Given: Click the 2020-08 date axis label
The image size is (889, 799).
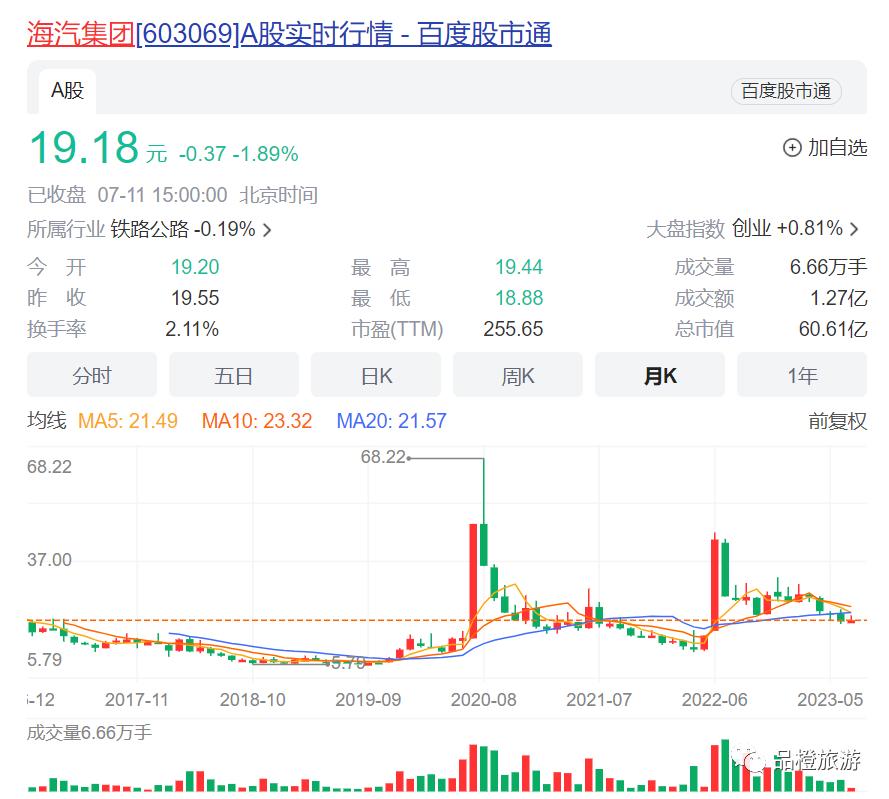Looking at the screenshot, I should tap(484, 700).
